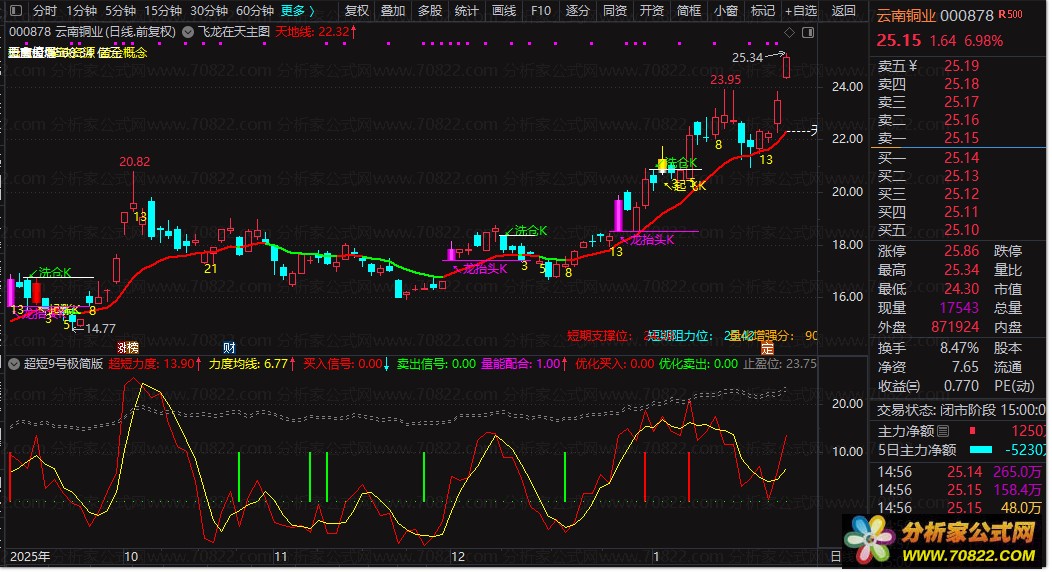Open the 多股 multi-stock view
Viewport: 1052px width, 572px height.
point(430,11)
